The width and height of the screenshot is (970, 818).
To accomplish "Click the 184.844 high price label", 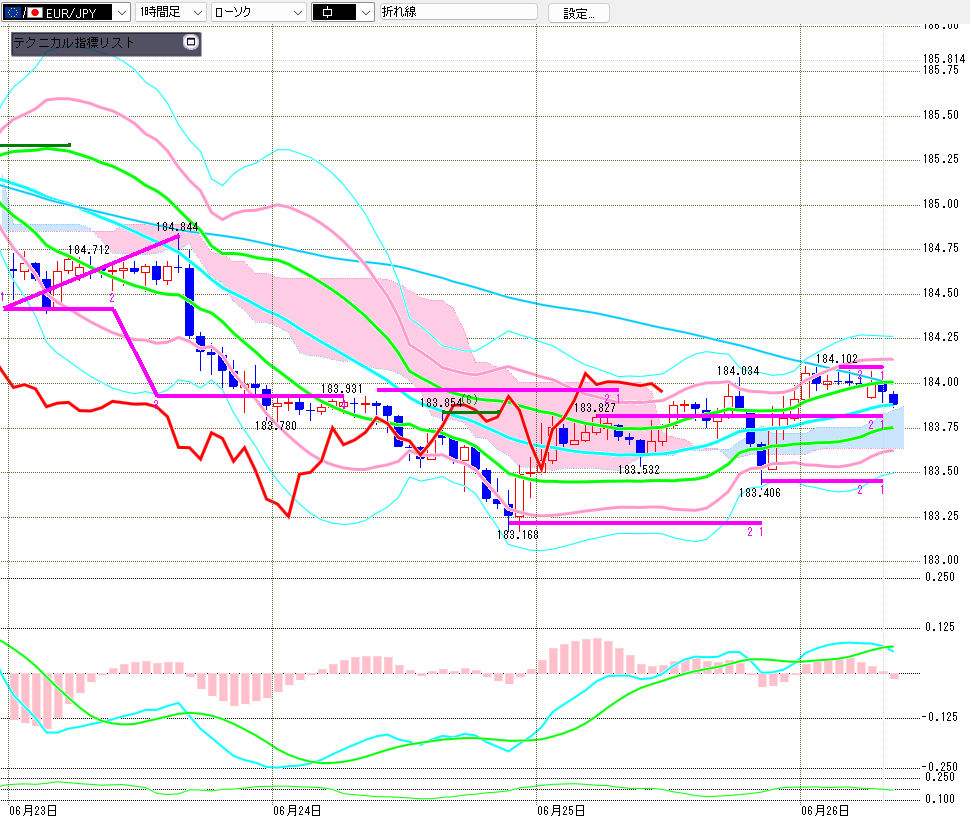I will [177, 227].
